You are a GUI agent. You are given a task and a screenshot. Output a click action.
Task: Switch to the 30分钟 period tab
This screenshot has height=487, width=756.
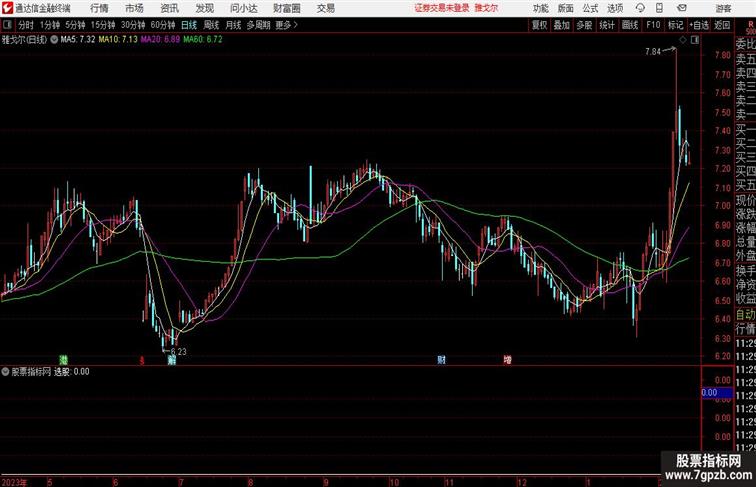133,25
